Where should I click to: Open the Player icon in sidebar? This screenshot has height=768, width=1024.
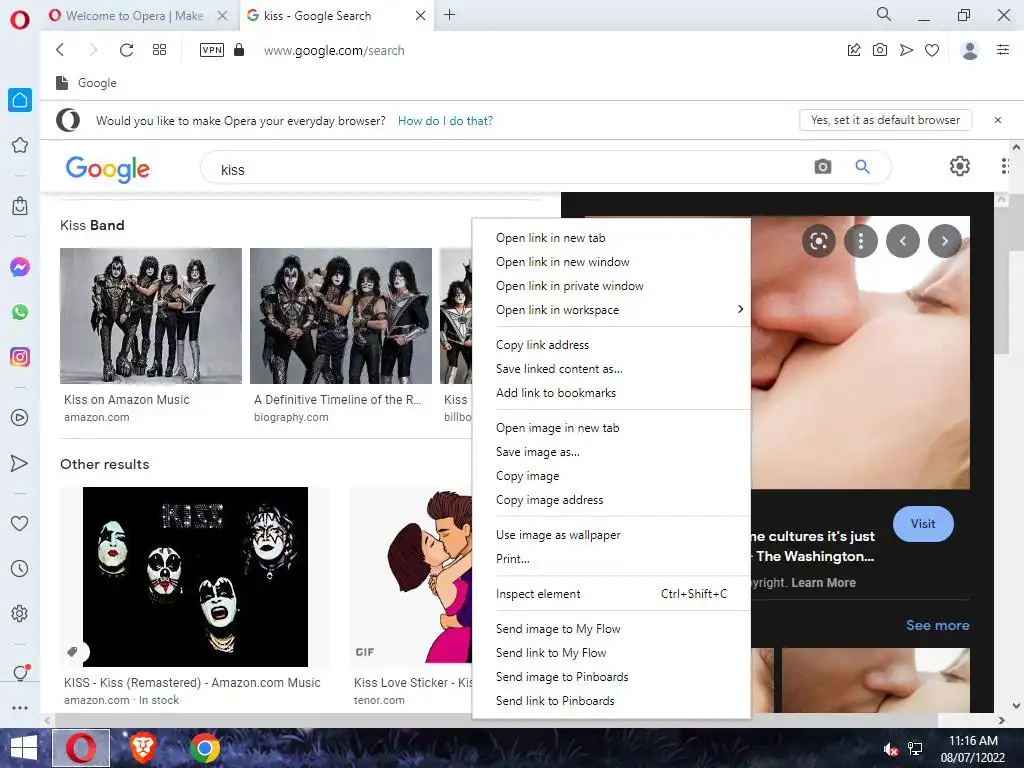tap(20, 418)
